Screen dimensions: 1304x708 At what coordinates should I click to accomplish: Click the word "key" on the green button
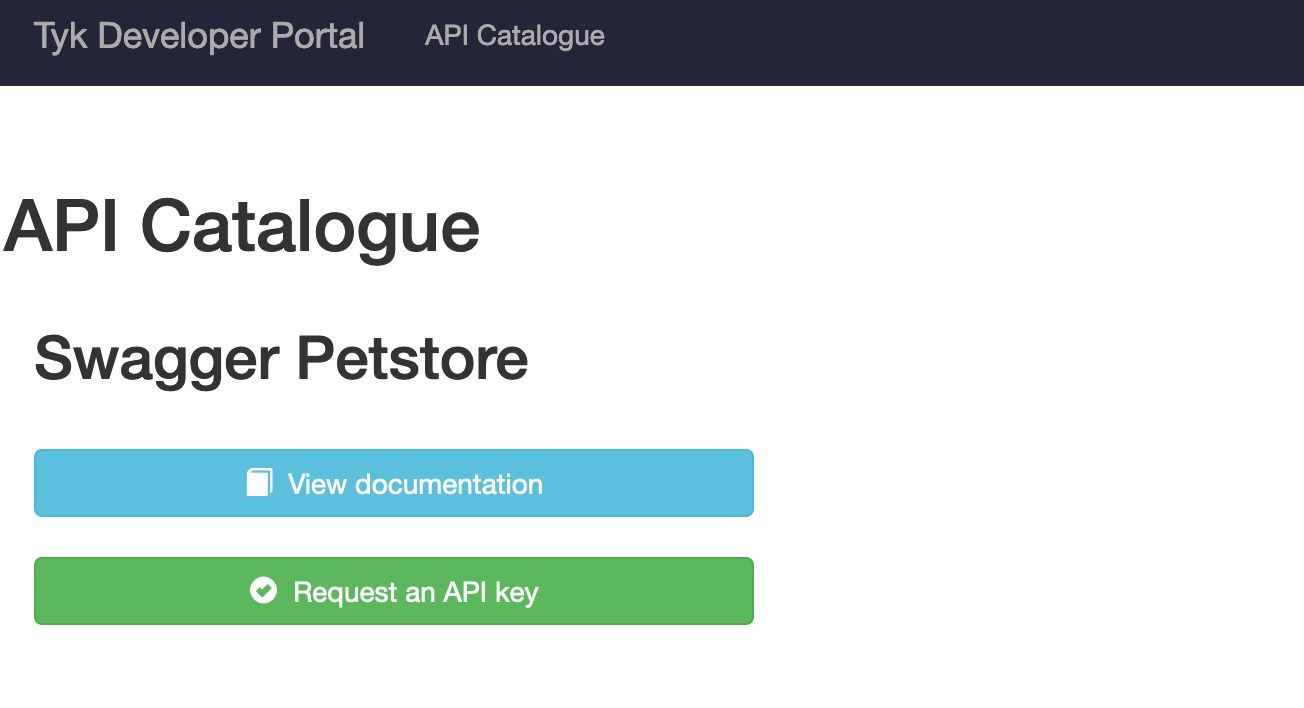(x=516, y=592)
